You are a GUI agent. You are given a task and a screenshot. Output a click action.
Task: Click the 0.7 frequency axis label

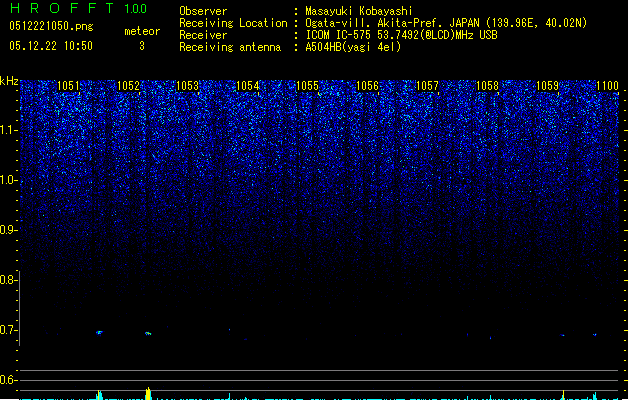[8, 330]
